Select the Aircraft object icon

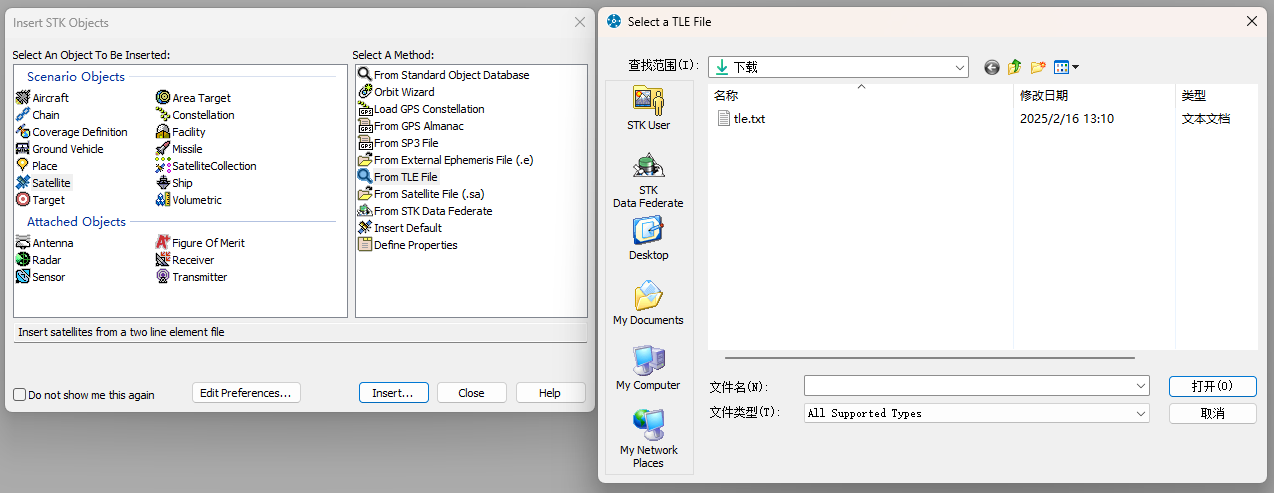click(x=24, y=98)
